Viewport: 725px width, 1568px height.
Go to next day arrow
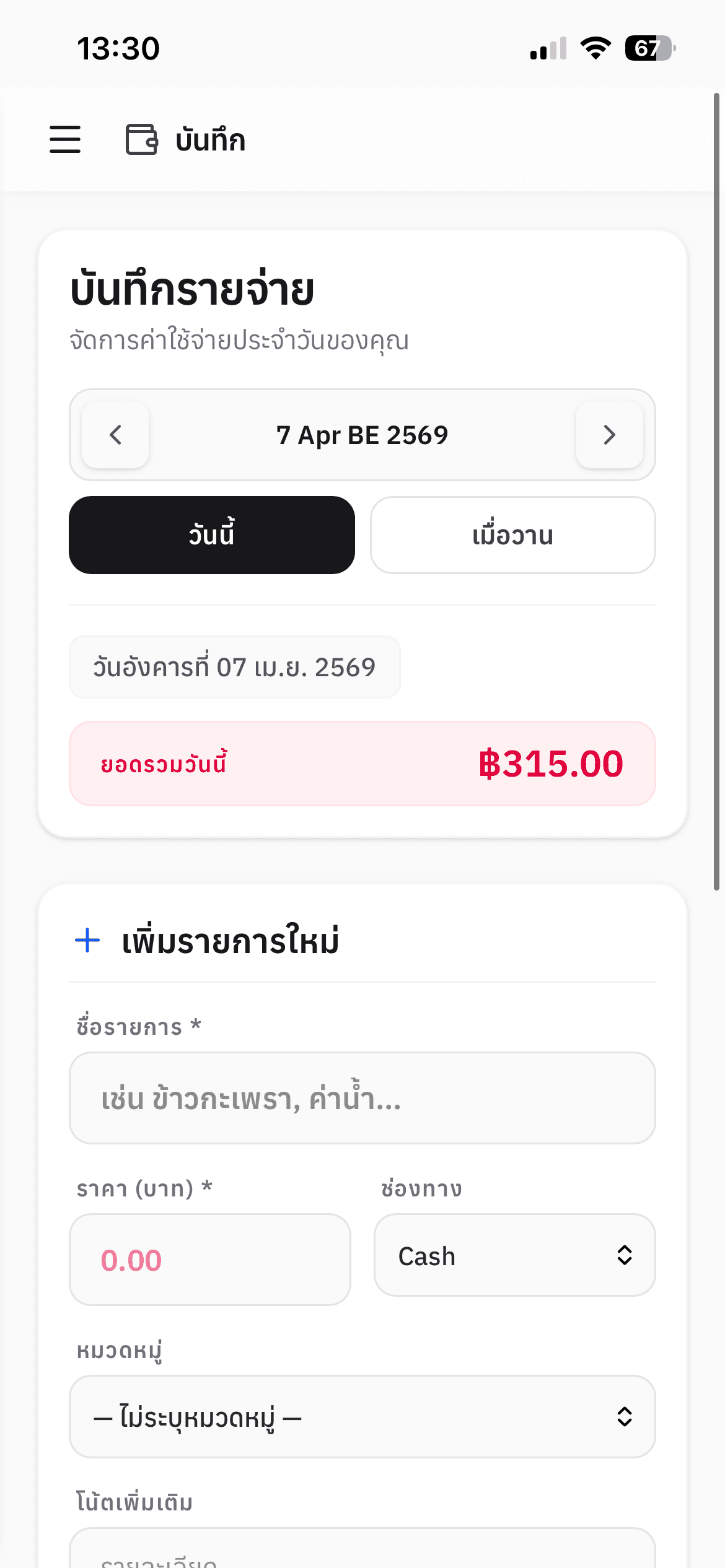[609, 435]
